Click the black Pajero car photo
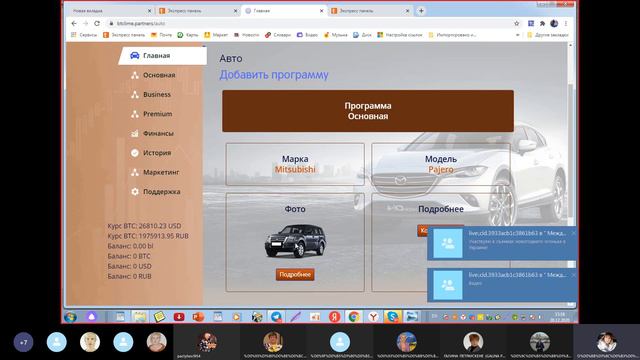This screenshot has width=640, height=360. 295,241
